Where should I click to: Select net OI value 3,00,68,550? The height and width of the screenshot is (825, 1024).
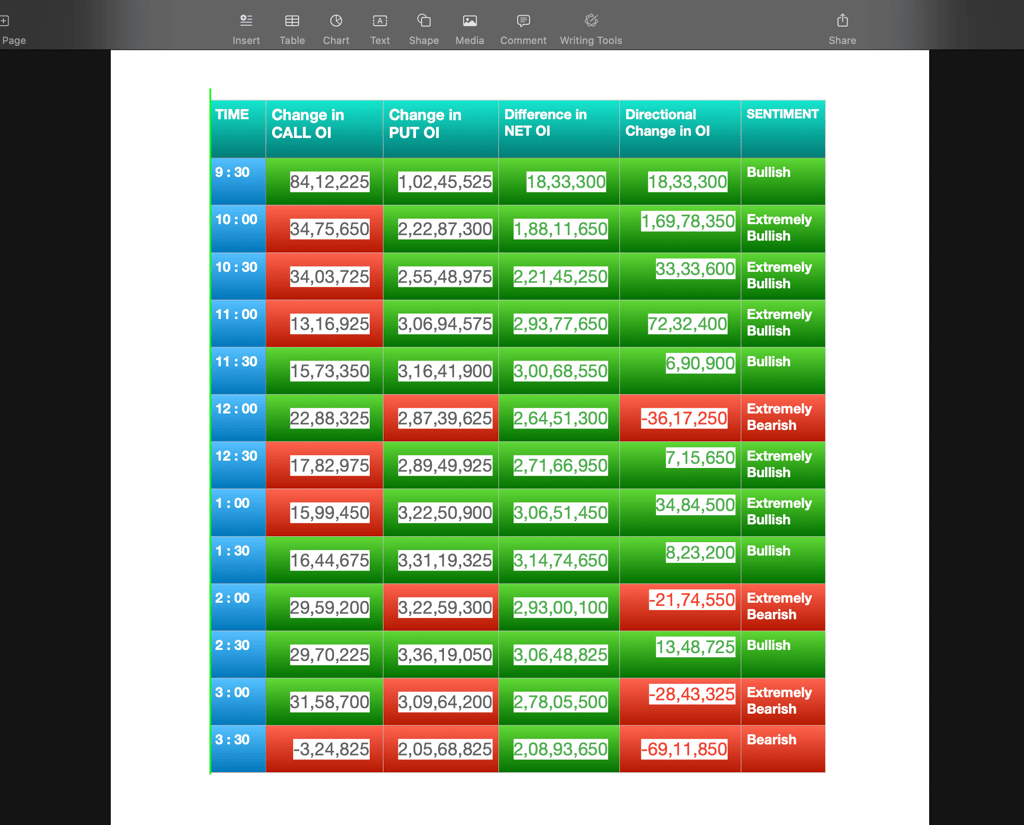[x=559, y=370]
